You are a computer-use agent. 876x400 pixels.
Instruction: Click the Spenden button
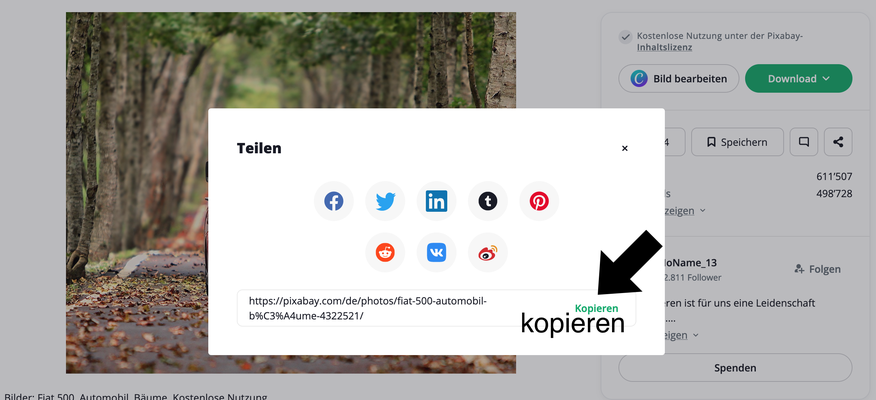[735, 368]
